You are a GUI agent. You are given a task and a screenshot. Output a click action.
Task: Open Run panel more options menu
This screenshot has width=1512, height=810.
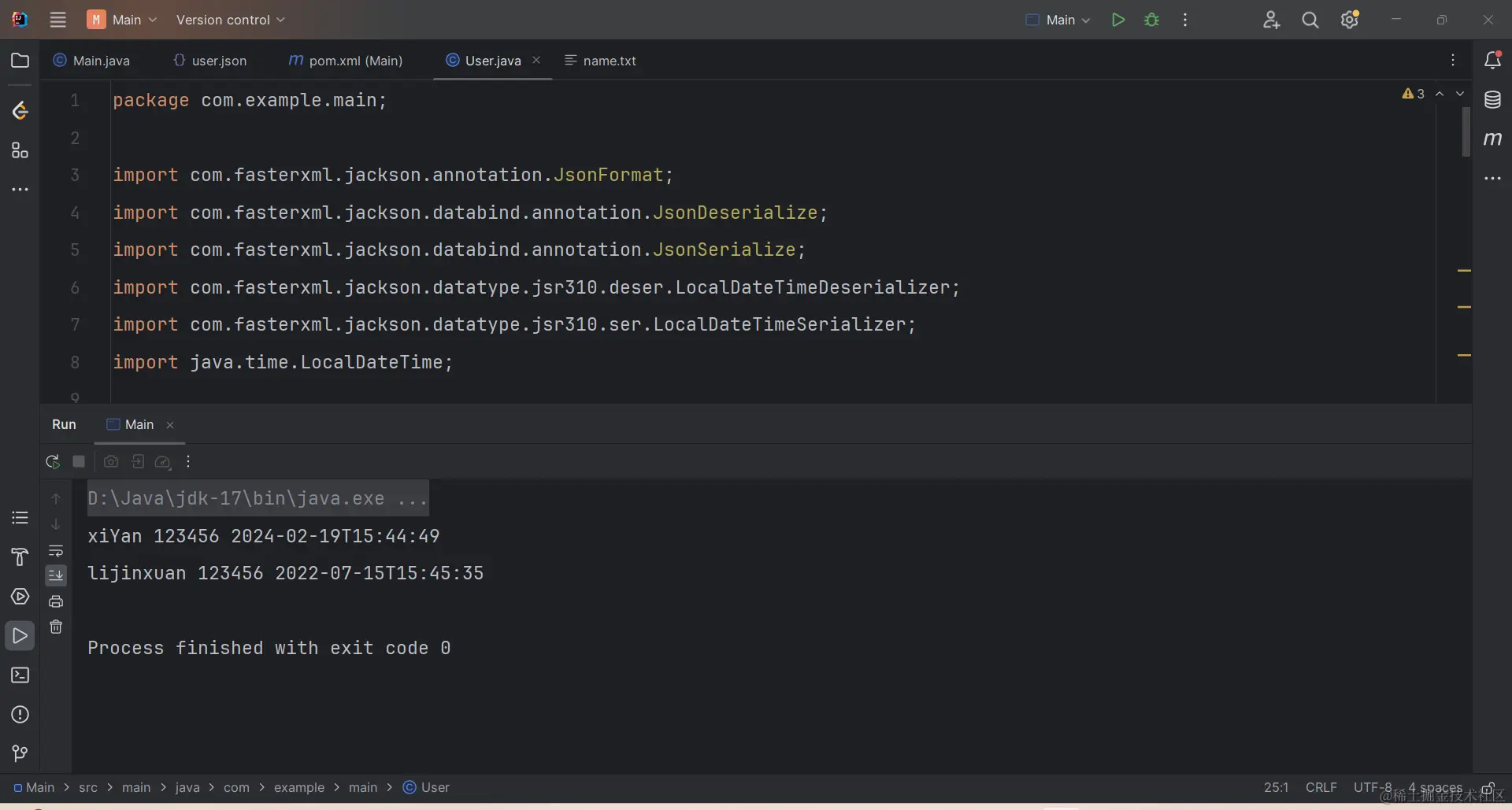188,461
